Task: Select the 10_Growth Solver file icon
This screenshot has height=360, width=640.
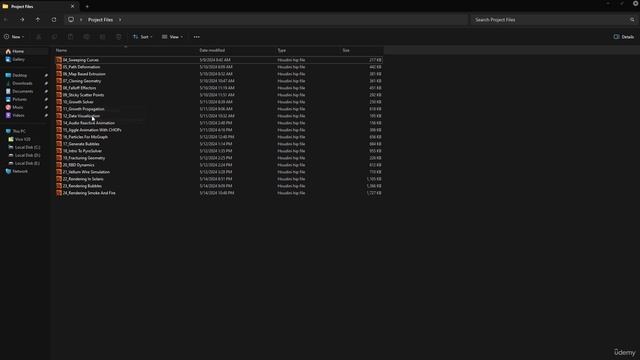Action: [x=59, y=102]
